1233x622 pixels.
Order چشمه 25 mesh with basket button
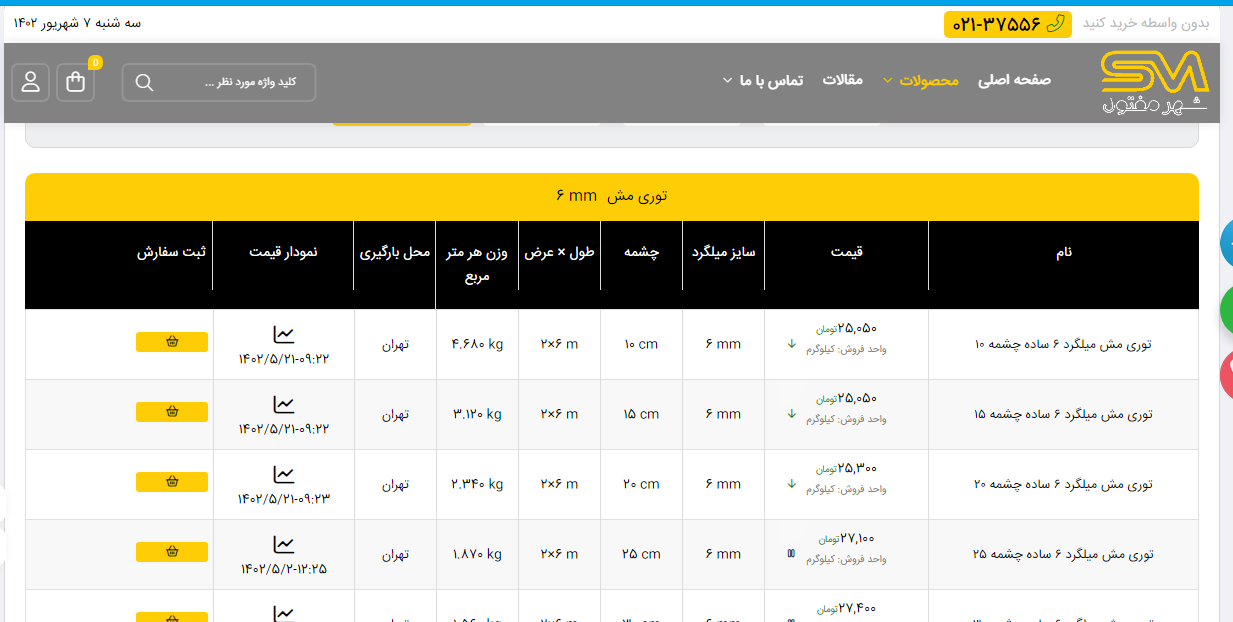172,552
